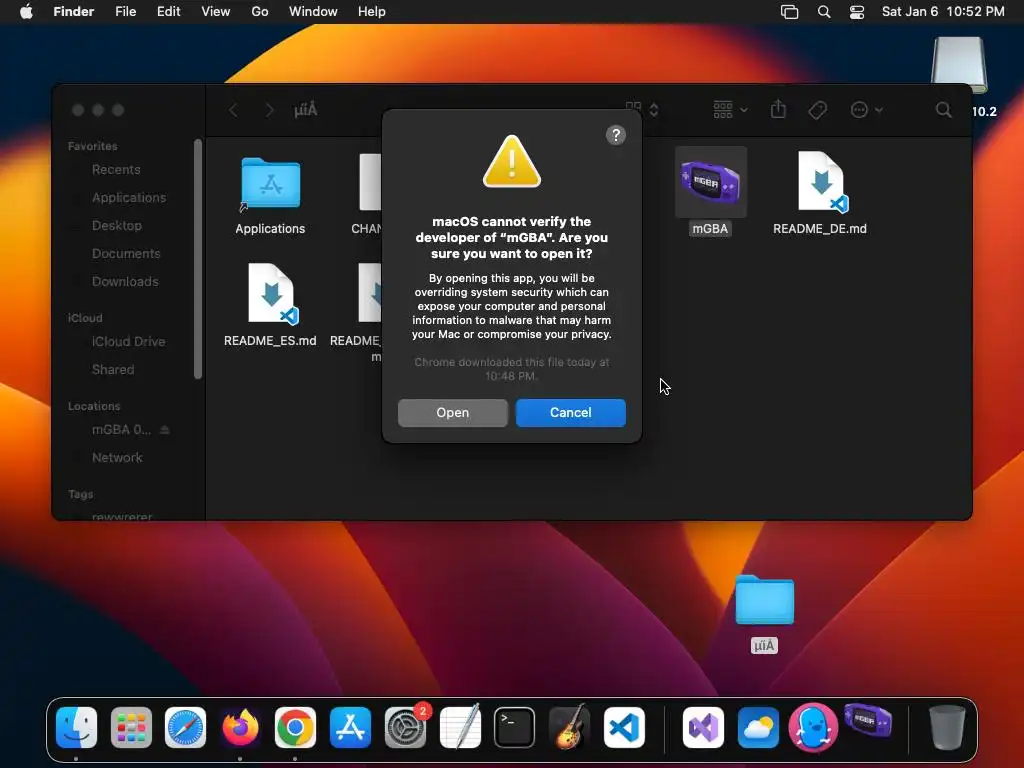Viewport: 1024px width, 768px height.
Task: Open the Edit menu
Action: tap(168, 12)
